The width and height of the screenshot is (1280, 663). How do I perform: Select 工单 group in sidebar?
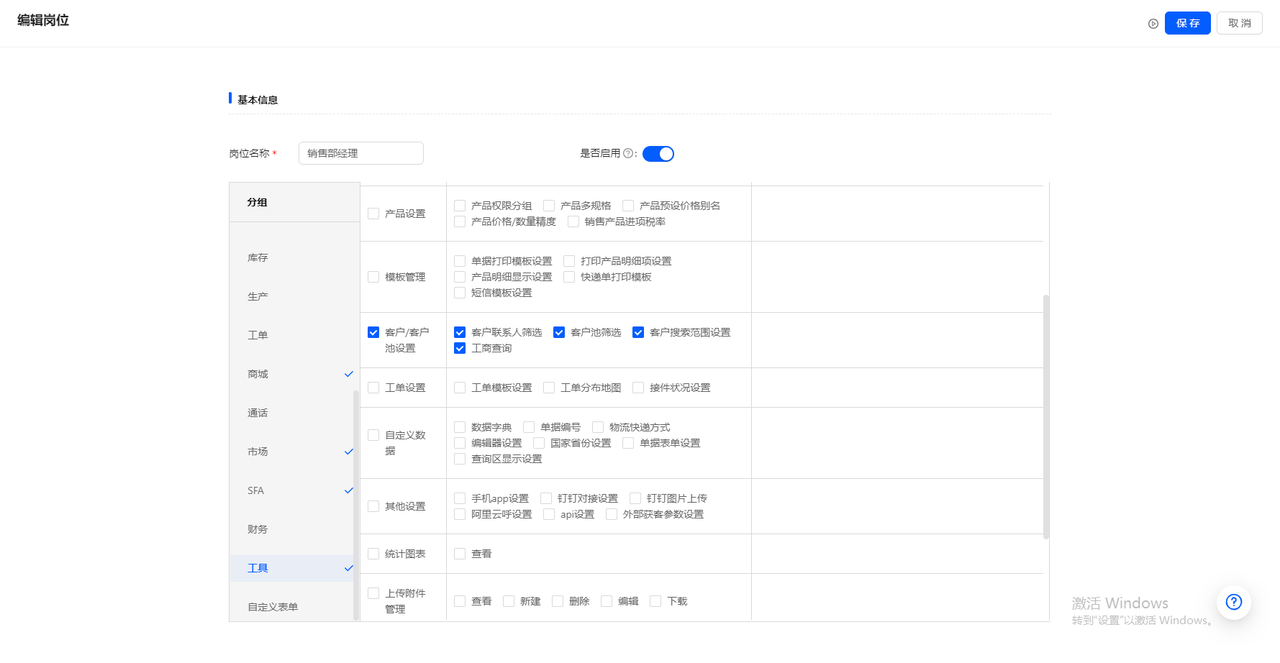(x=294, y=336)
